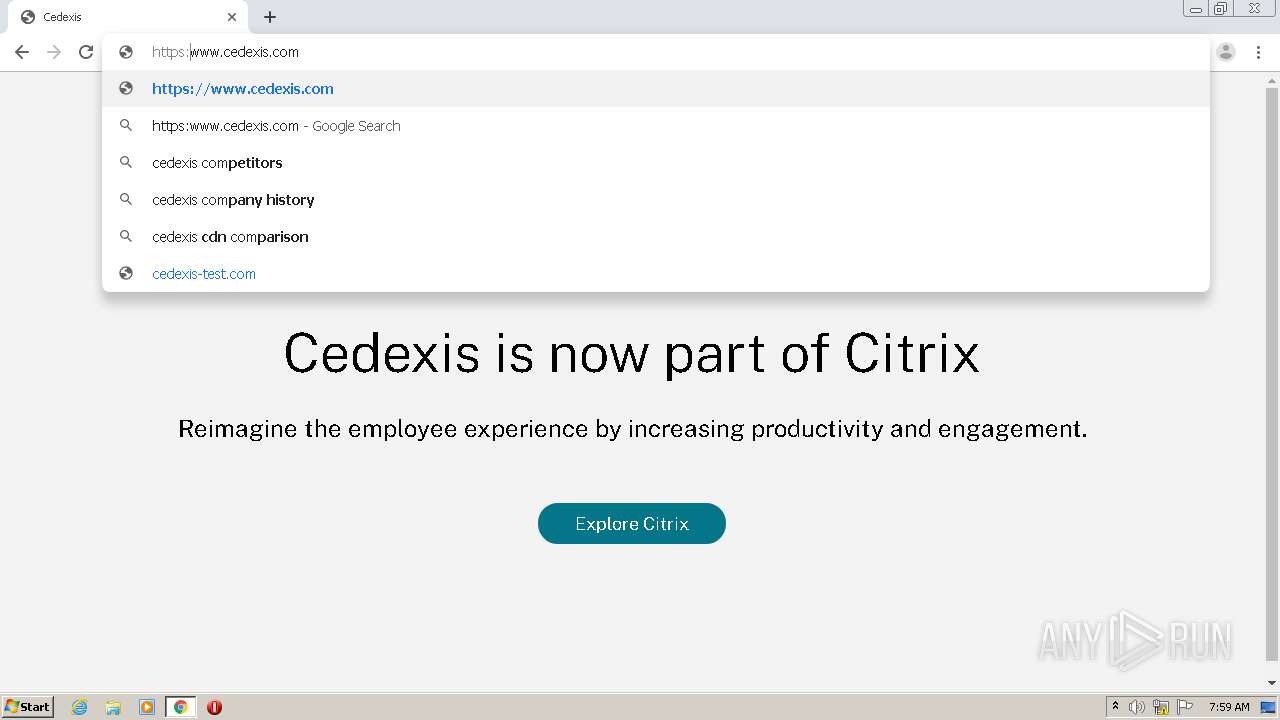Open a new tab with plus button

click(270, 17)
